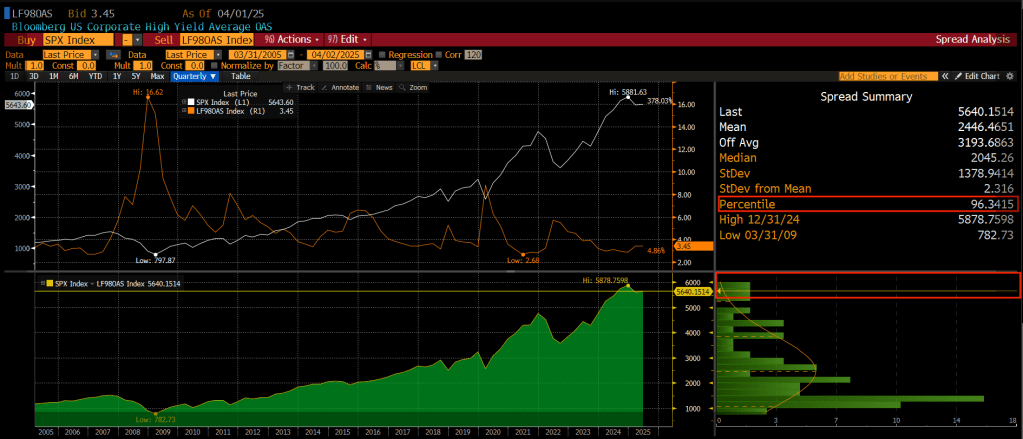Select the Annotate pencil tool
The image size is (1023, 439).
(x=339, y=88)
